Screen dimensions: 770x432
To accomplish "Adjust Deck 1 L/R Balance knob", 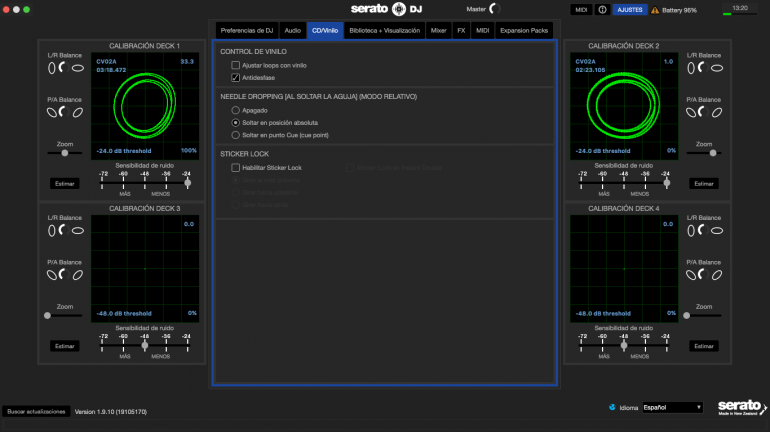I will click(x=64, y=68).
